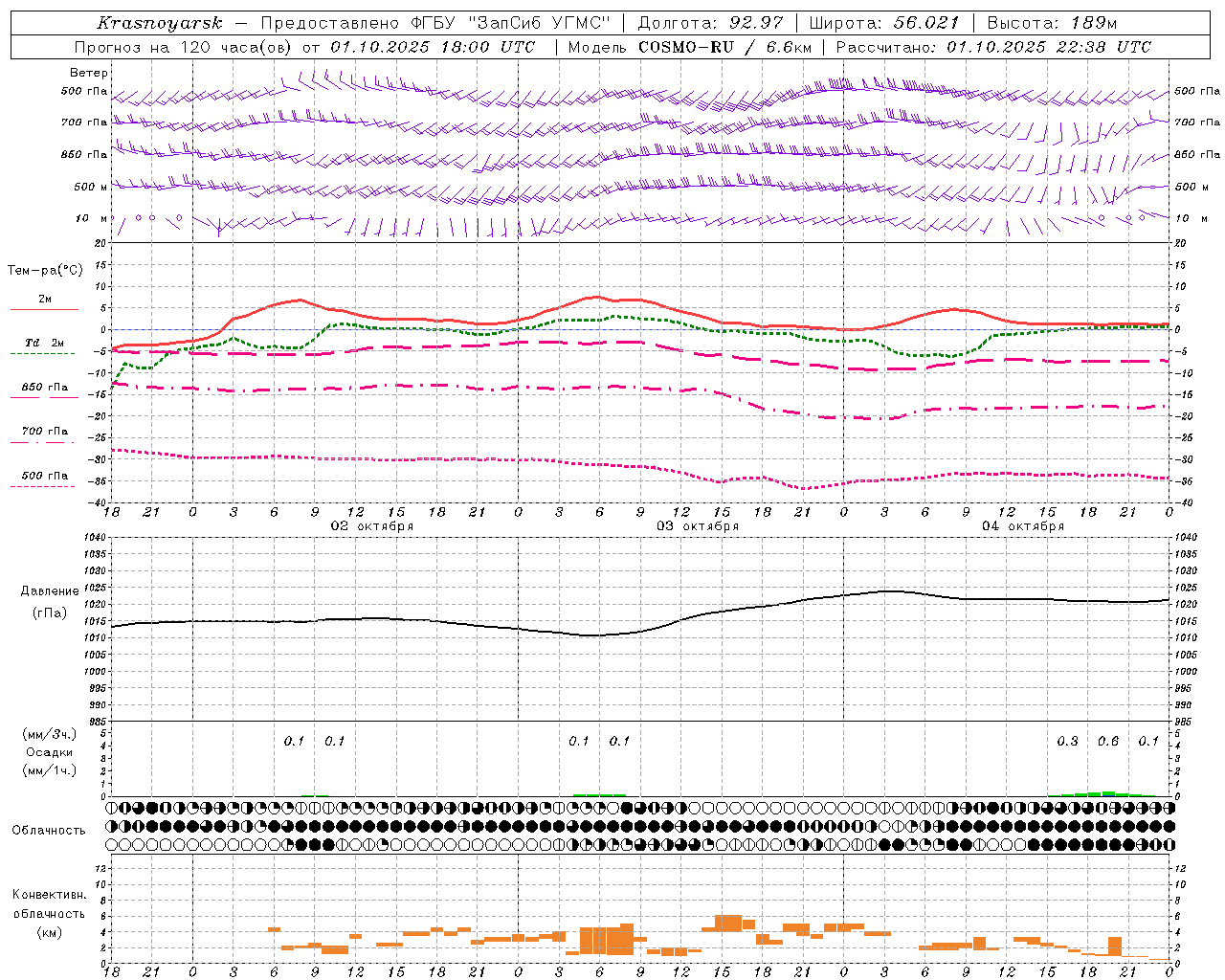This screenshot has height=980, width=1225.
Task: Click the Конвективн. облачность label
Action: pos(49,904)
